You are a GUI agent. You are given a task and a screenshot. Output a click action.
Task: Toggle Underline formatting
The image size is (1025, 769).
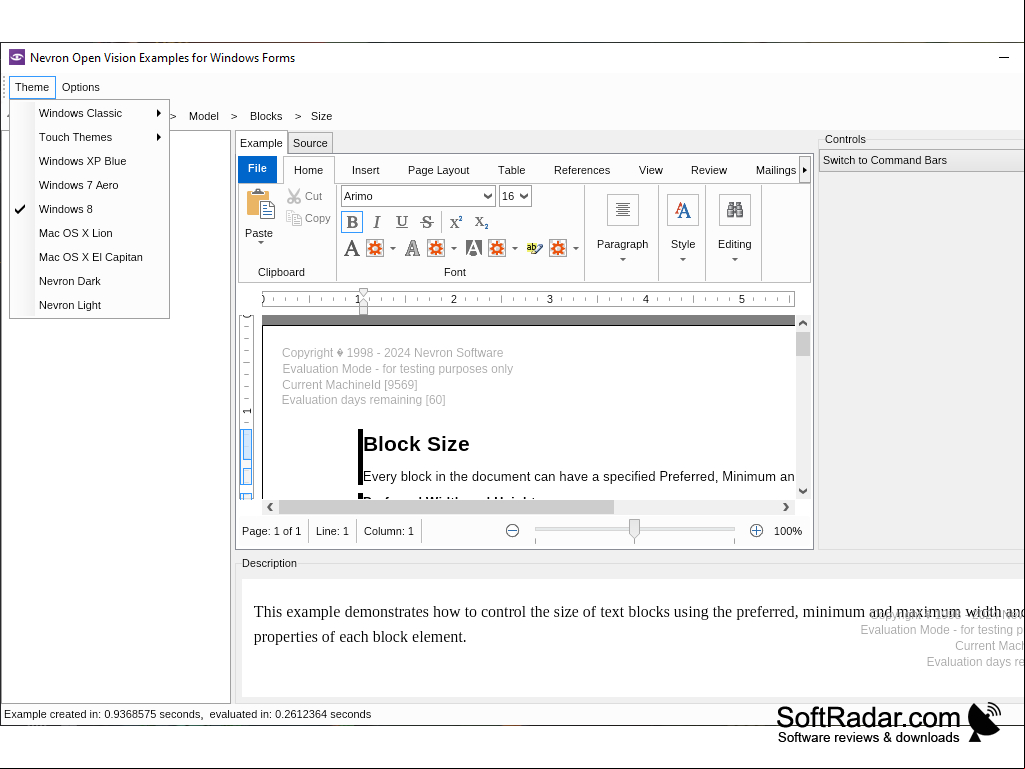tap(402, 222)
